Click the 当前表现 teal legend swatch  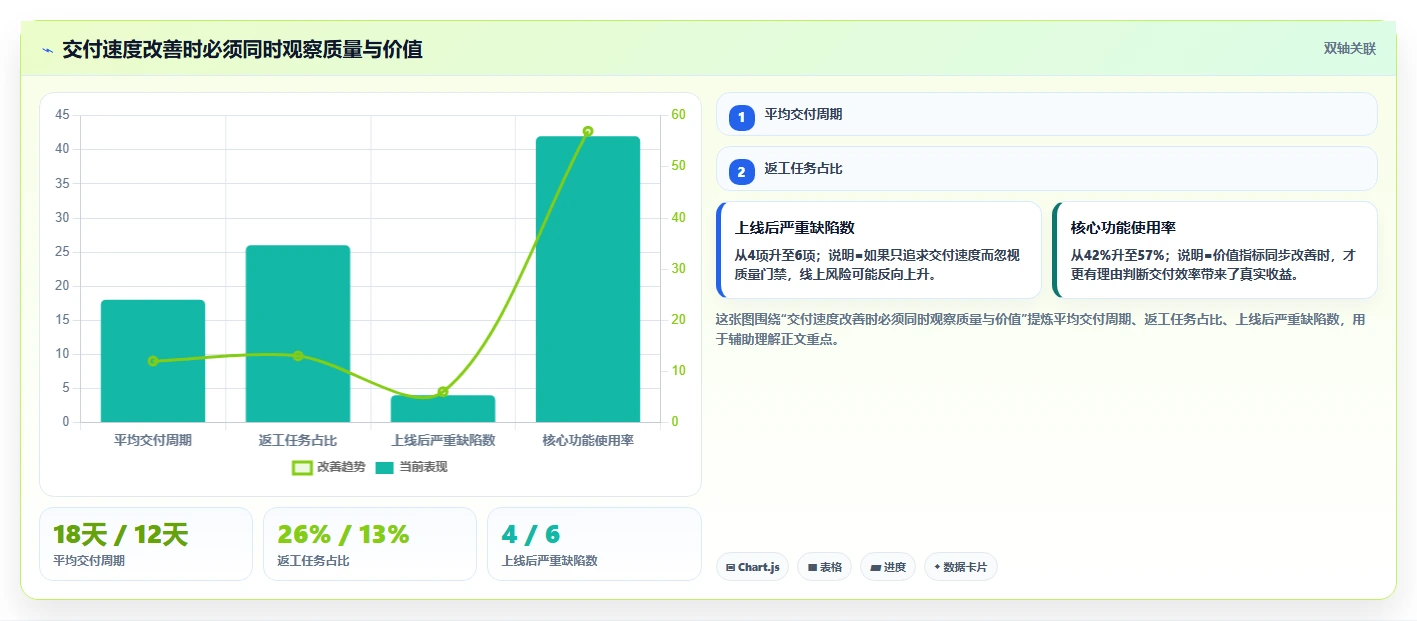385,467
